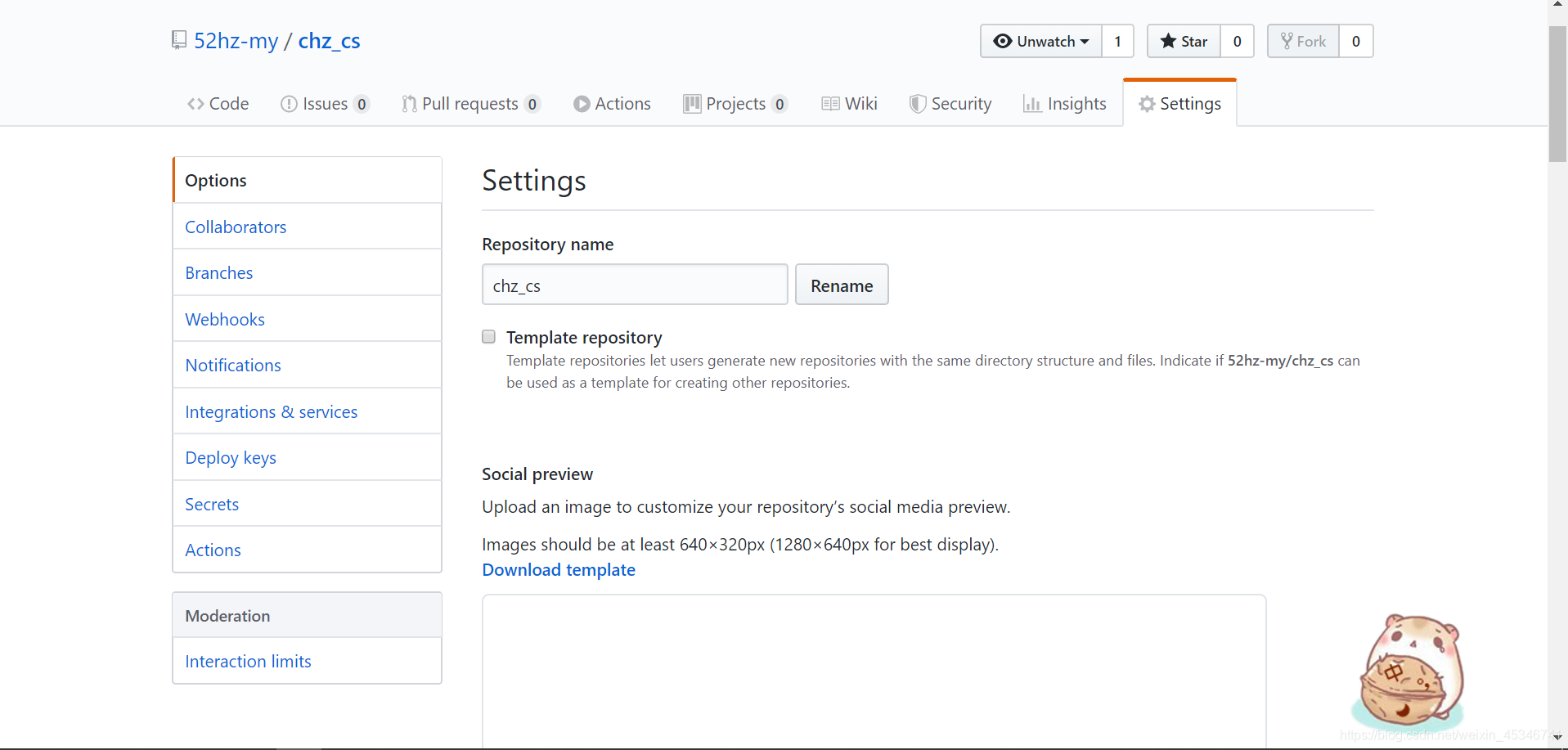
Task: Open Interaction limits under Moderation
Action: coord(308,661)
